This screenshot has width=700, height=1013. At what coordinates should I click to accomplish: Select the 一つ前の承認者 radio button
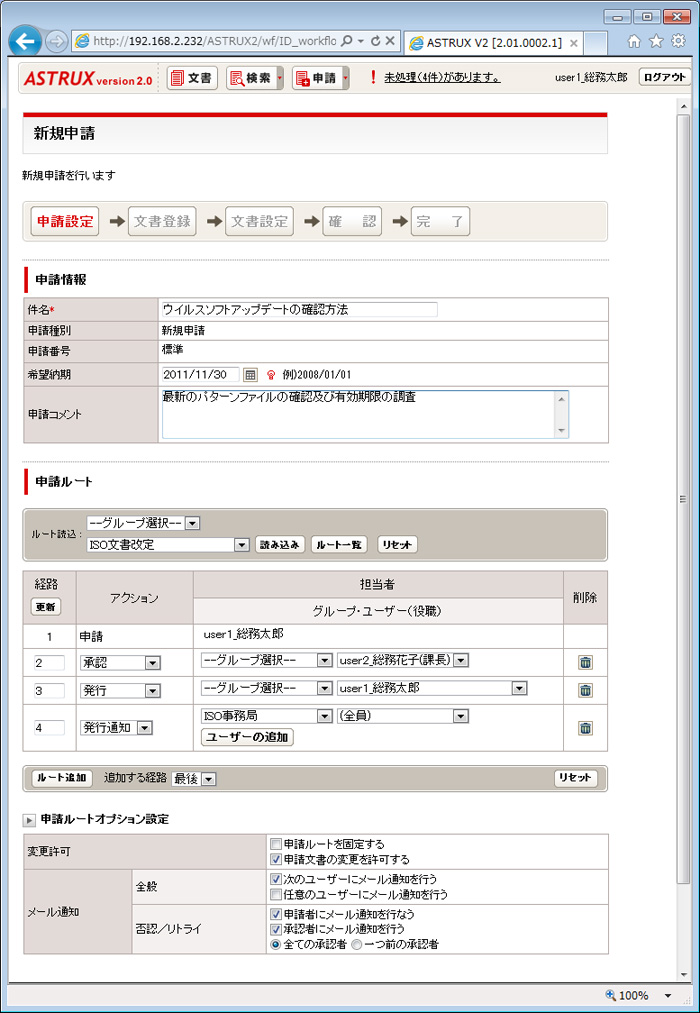pos(356,945)
